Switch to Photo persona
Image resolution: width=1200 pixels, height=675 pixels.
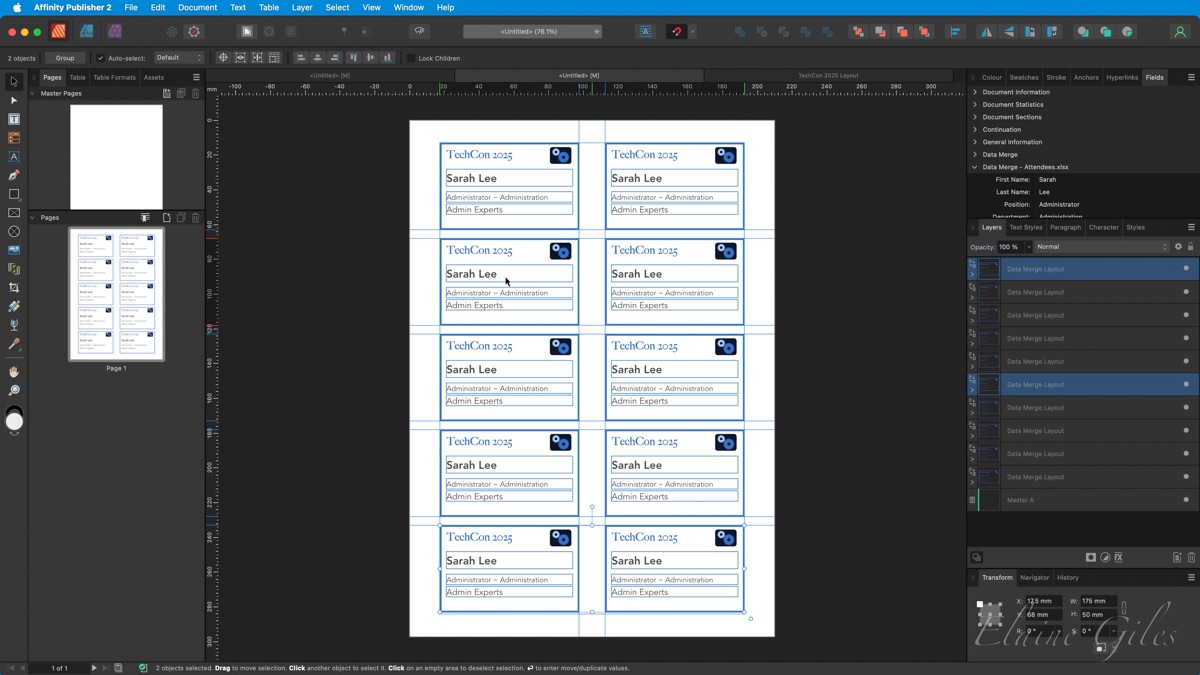click(115, 32)
